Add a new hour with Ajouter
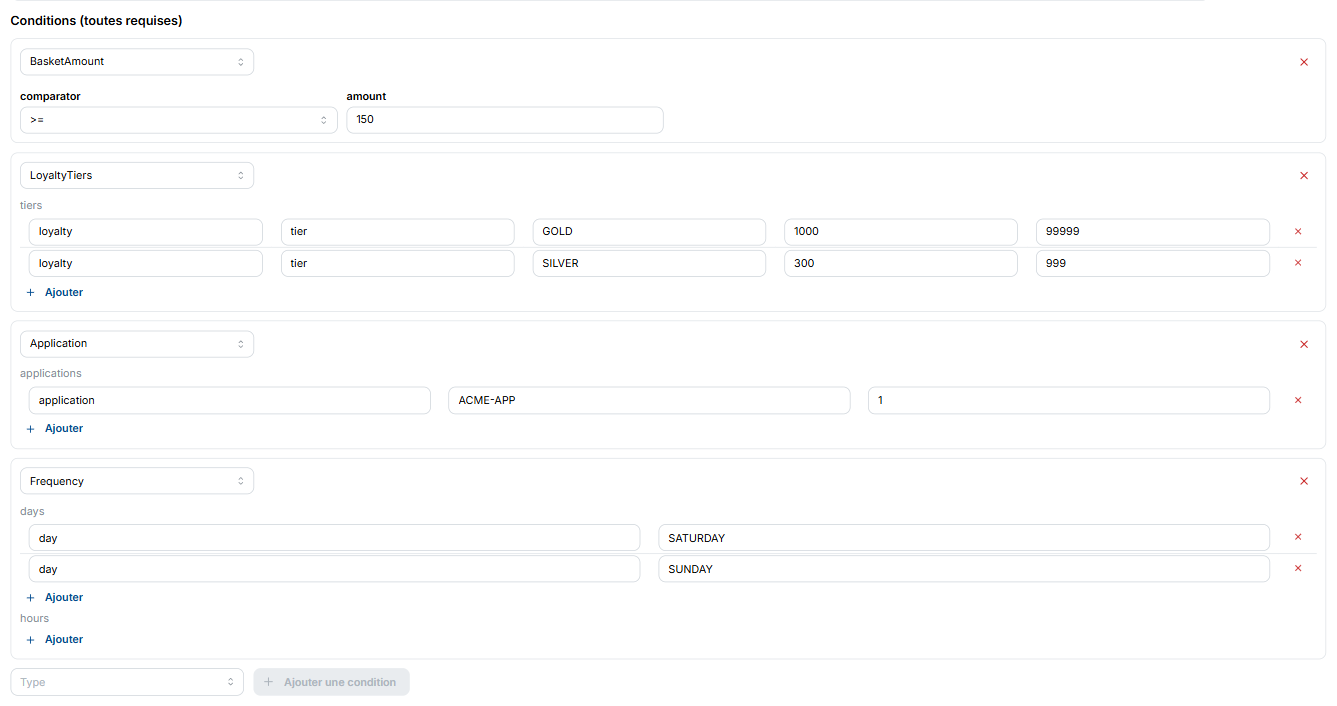 point(55,640)
